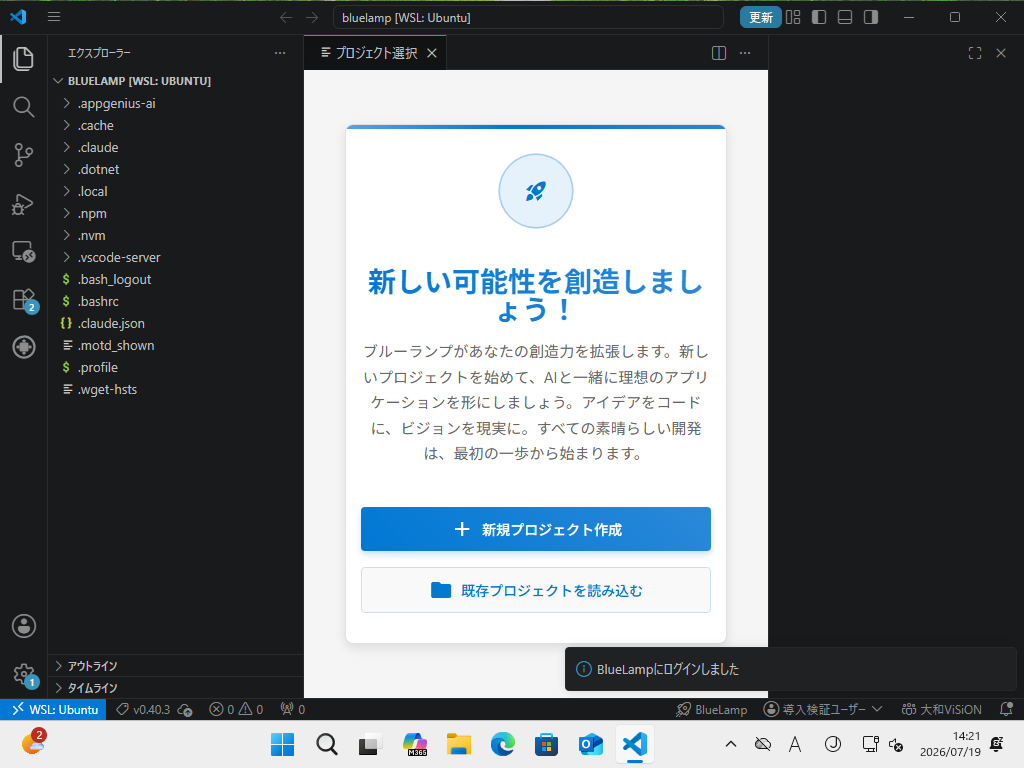Open File Explorer from the taskbar

click(x=458, y=744)
